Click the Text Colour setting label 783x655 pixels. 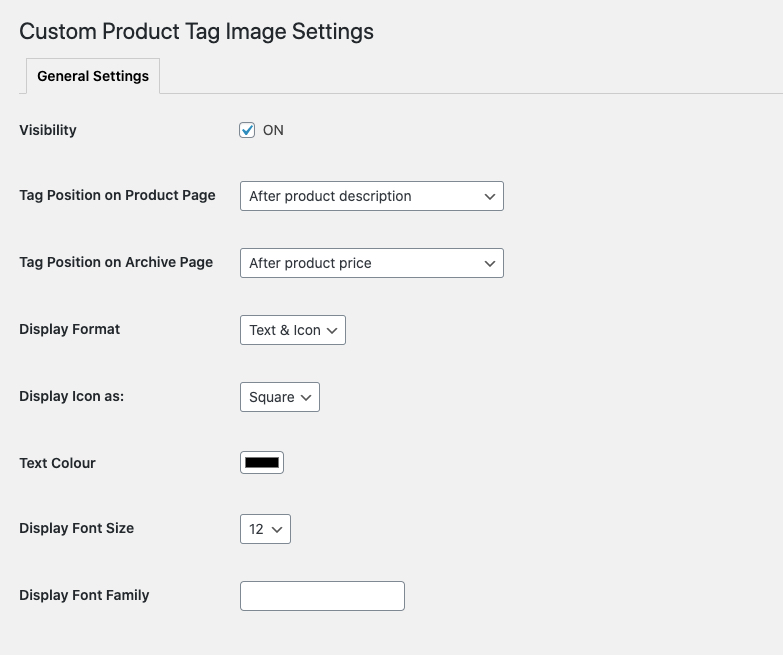click(57, 463)
